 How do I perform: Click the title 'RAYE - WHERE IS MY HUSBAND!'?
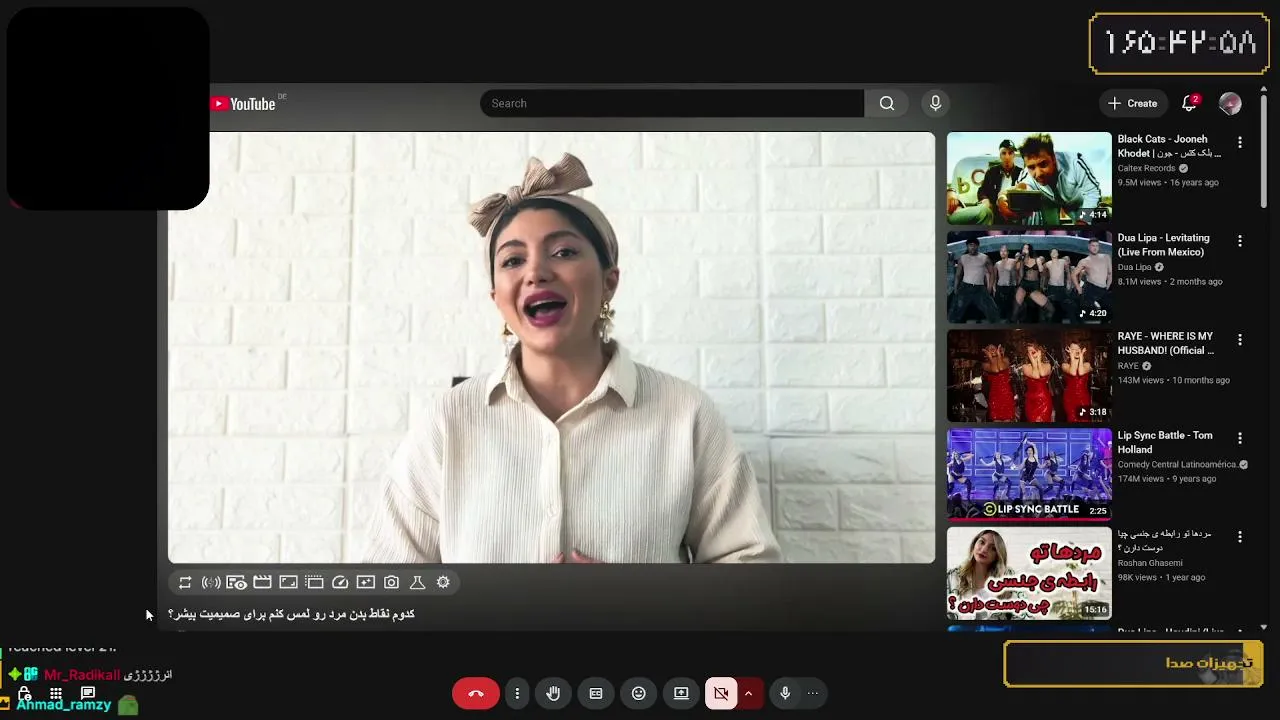(1166, 343)
